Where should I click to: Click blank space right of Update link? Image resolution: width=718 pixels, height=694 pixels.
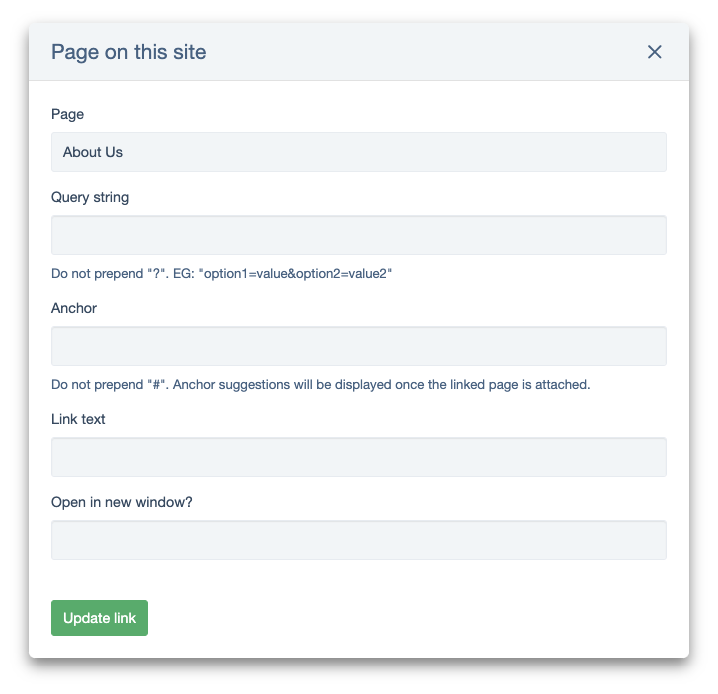pyautogui.click(x=400, y=618)
